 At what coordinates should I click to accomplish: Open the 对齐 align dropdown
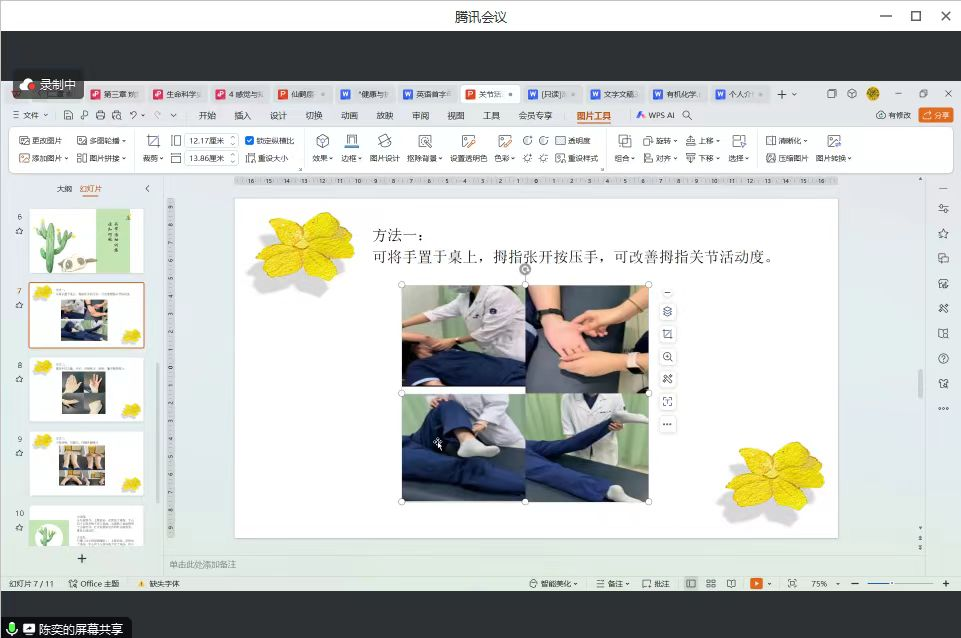[661, 158]
